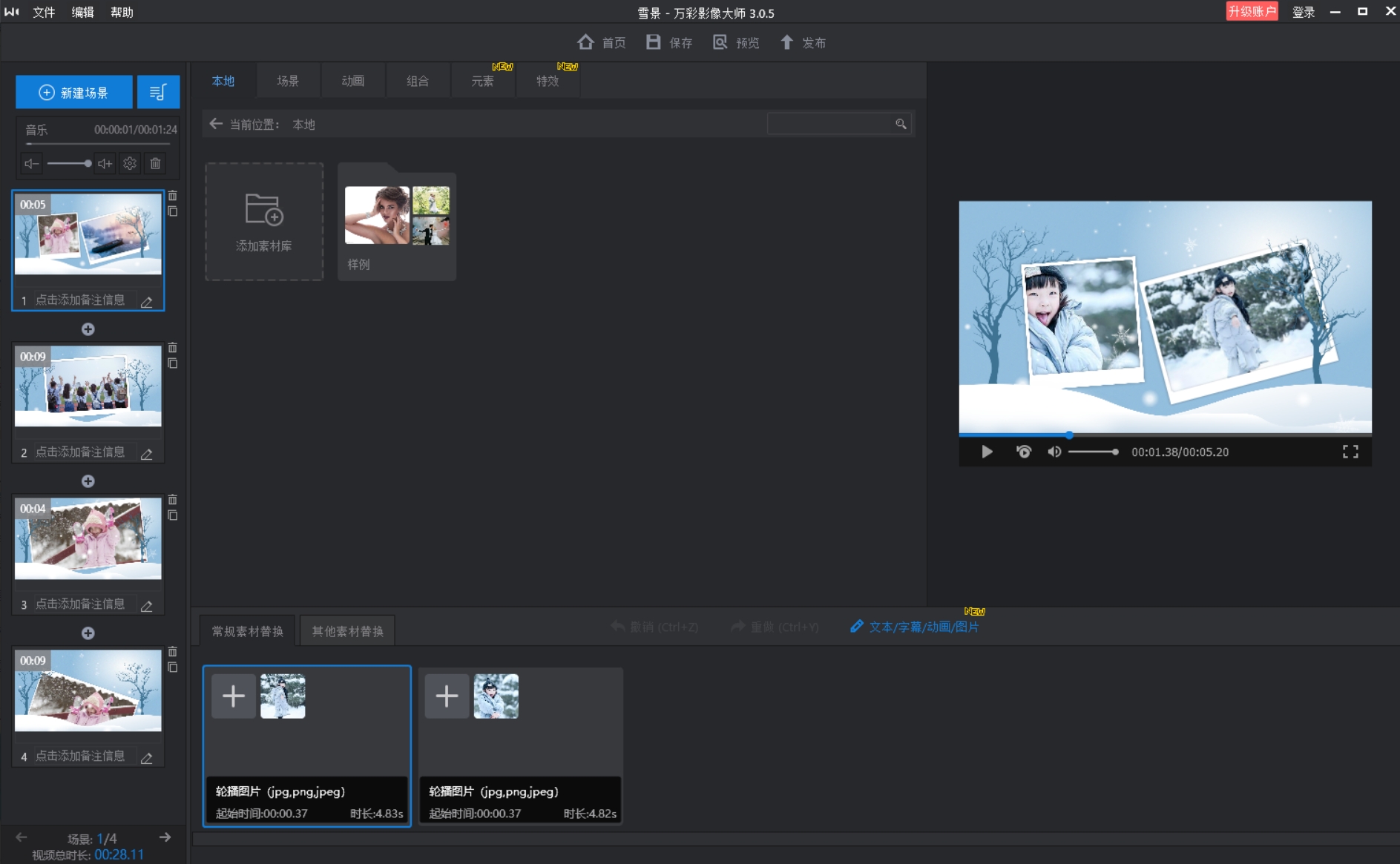The image size is (1400, 864).
Task: Open the 样例 sample folder
Action: 397,222
